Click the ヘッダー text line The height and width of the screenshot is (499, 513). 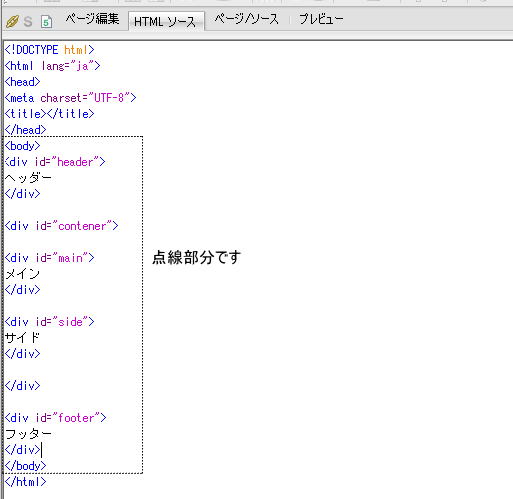tap(28, 178)
